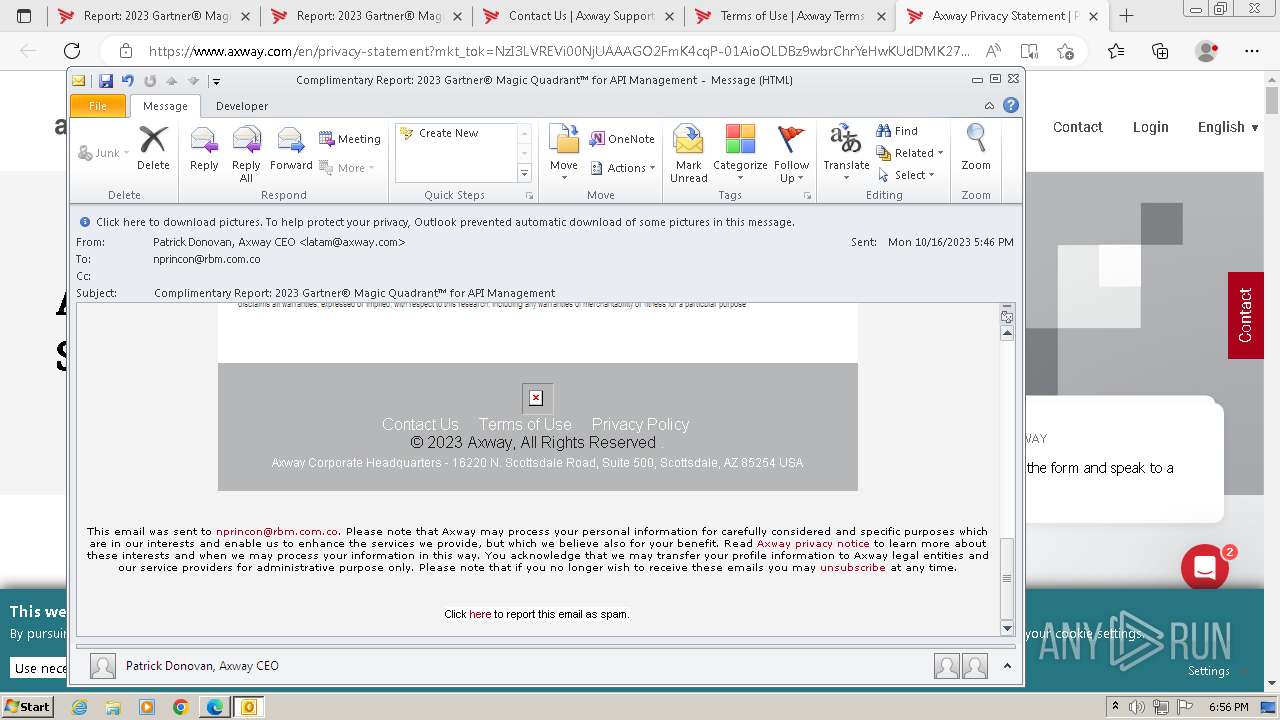
Task: Click the unsubscribe link
Action: (x=853, y=568)
